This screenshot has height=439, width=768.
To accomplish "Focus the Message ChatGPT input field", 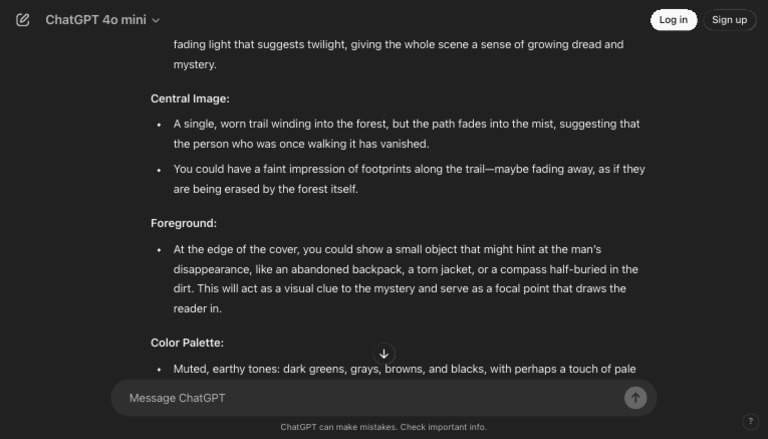I will pos(370,398).
